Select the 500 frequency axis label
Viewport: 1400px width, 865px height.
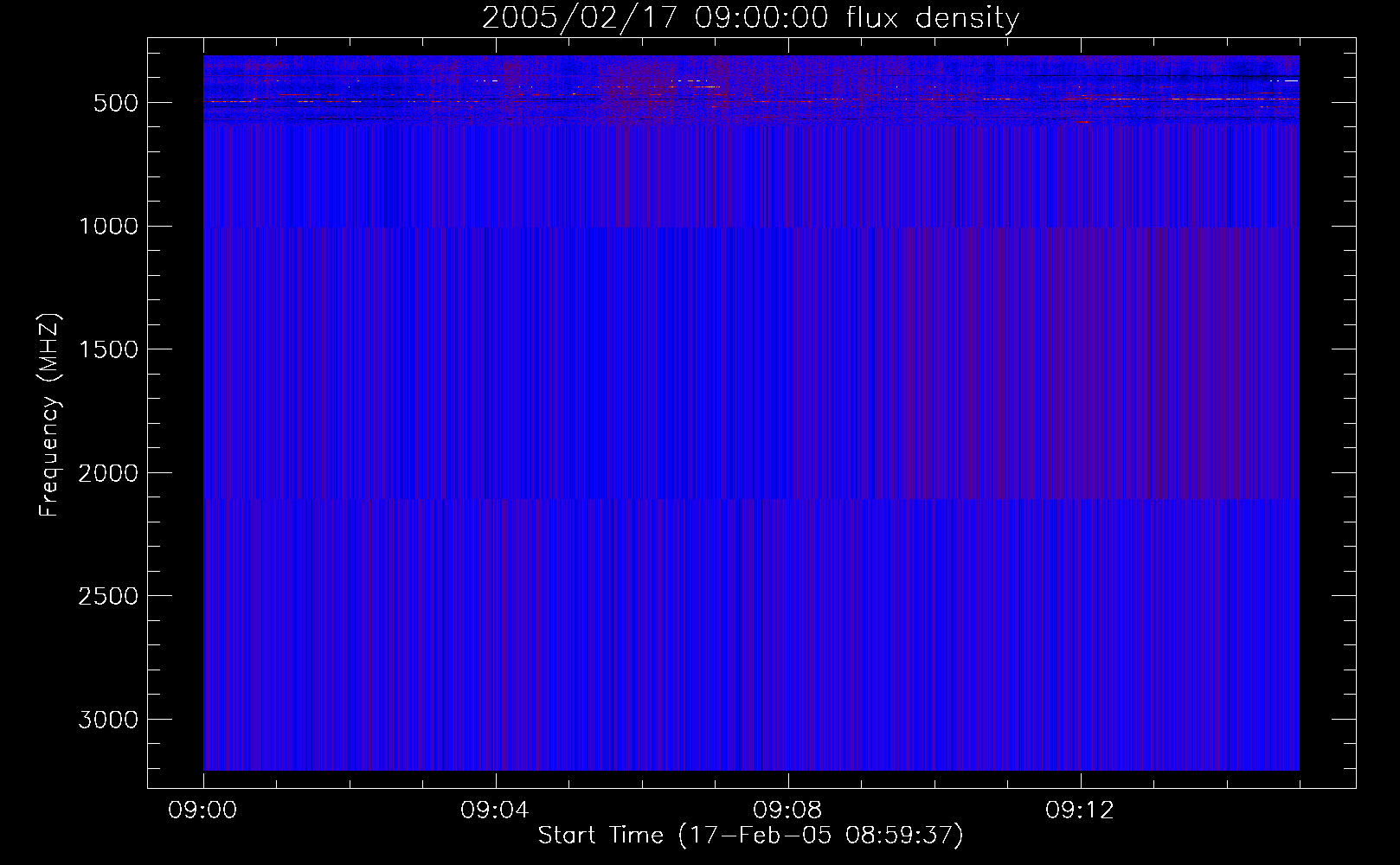pos(117,103)
